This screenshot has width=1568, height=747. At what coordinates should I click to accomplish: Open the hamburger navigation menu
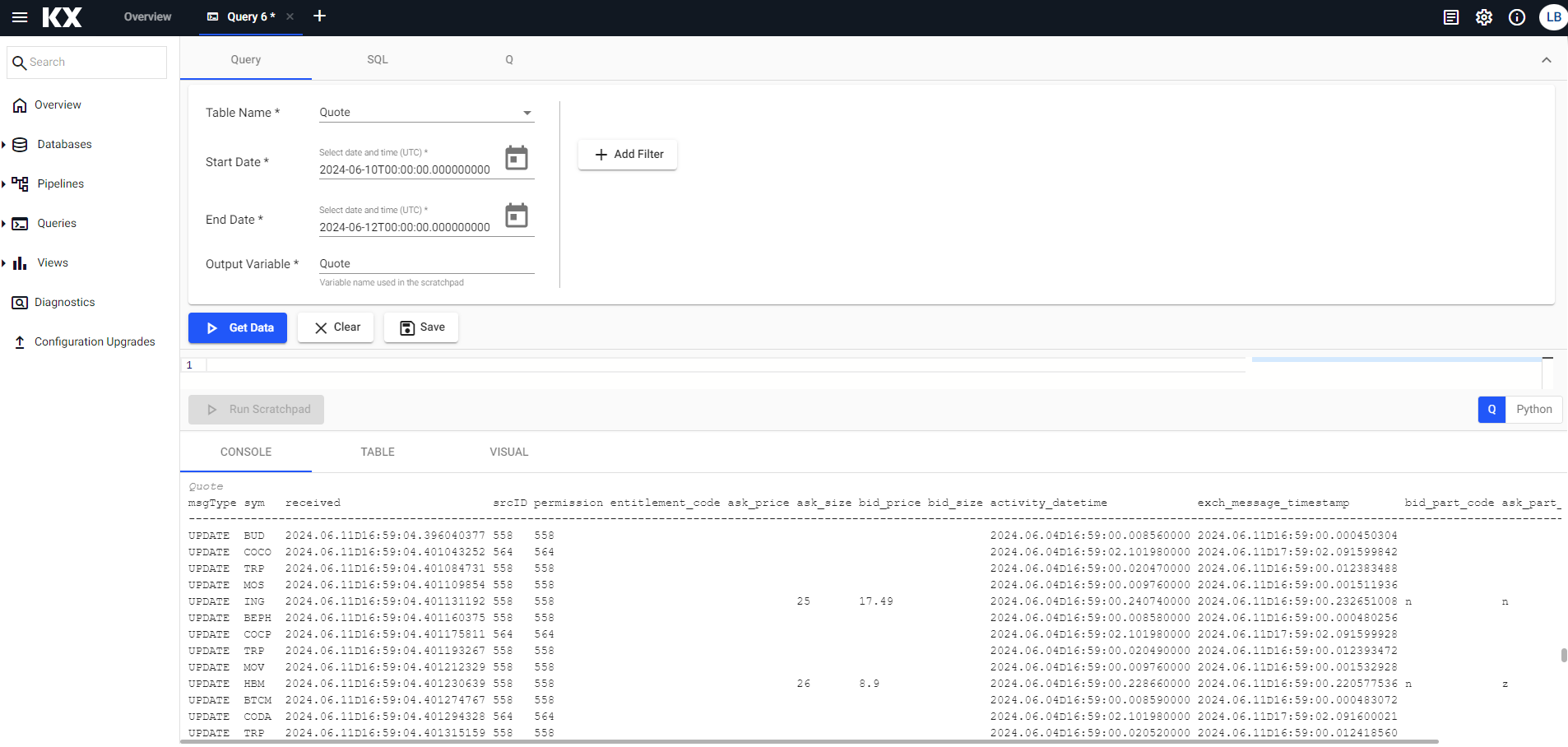[x=20, y=17]
